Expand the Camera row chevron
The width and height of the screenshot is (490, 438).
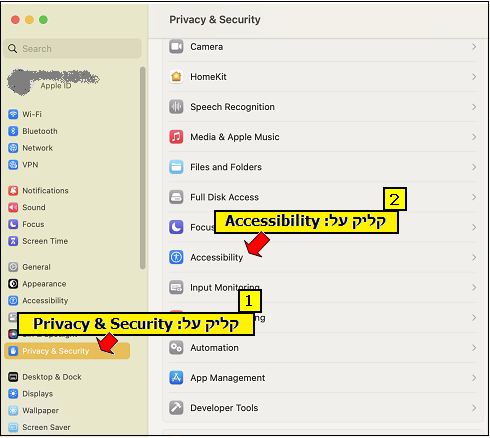point(474,47)
